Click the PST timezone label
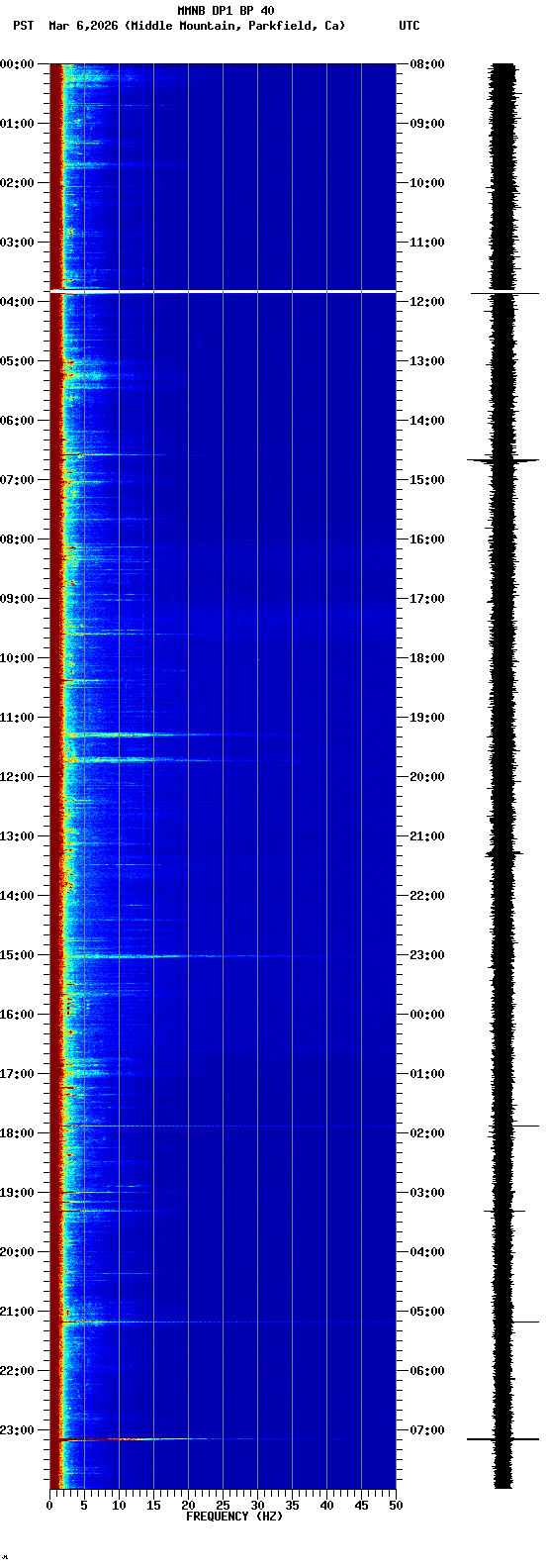Image resolution: width=546 pixels, height=1568 pixels. pos(24,26)
